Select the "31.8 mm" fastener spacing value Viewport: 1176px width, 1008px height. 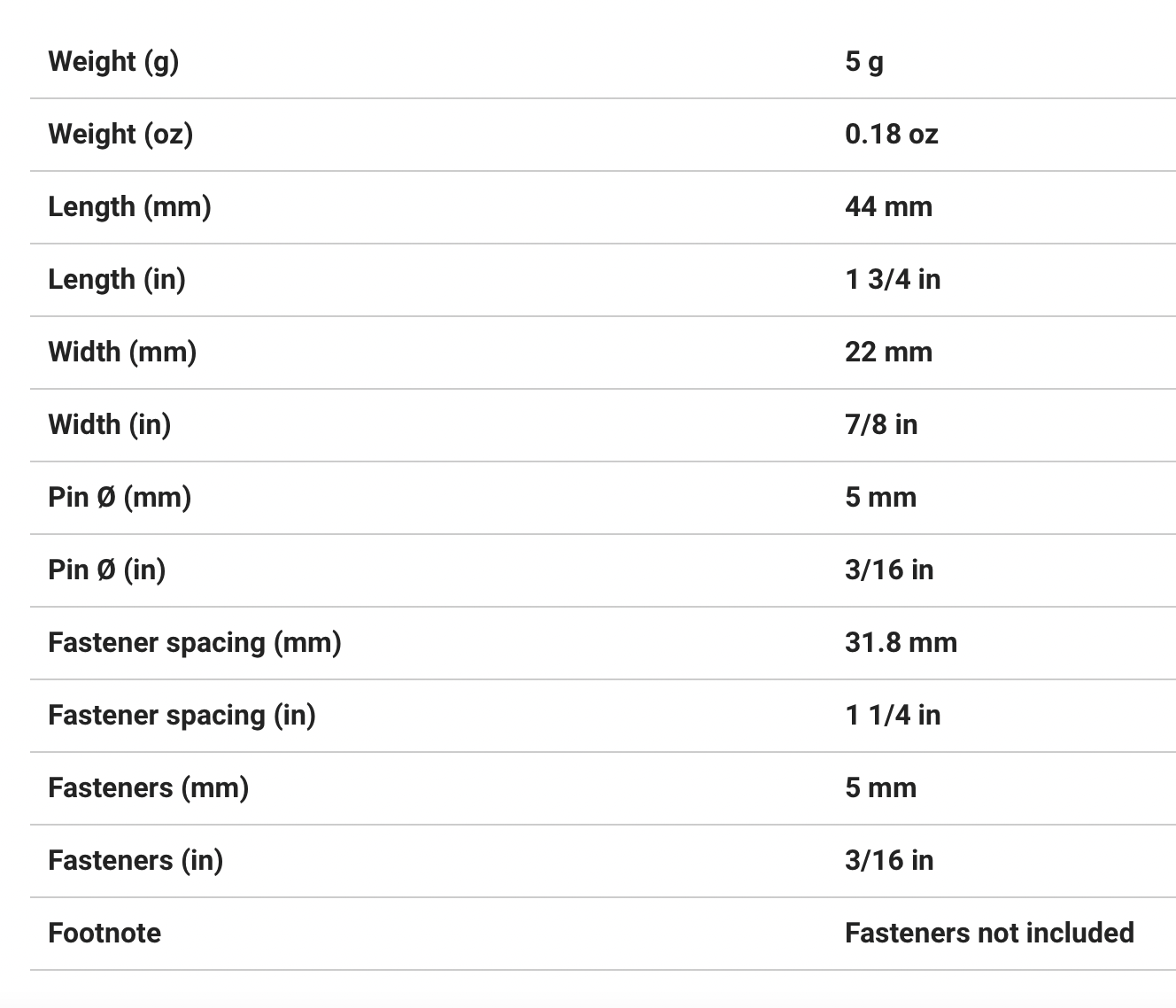901,642
